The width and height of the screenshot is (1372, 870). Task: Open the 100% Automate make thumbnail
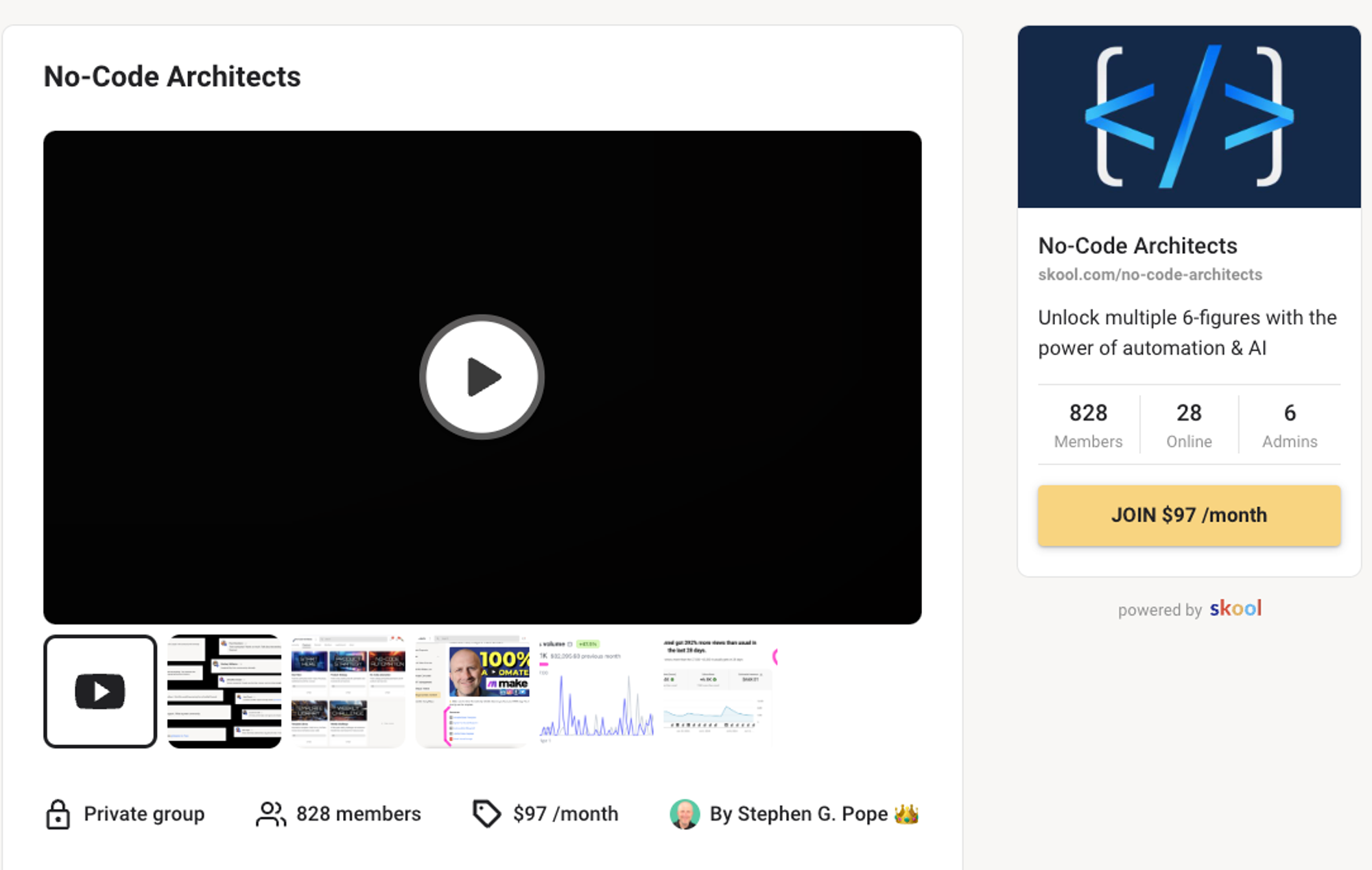click(x=473, y=691)
